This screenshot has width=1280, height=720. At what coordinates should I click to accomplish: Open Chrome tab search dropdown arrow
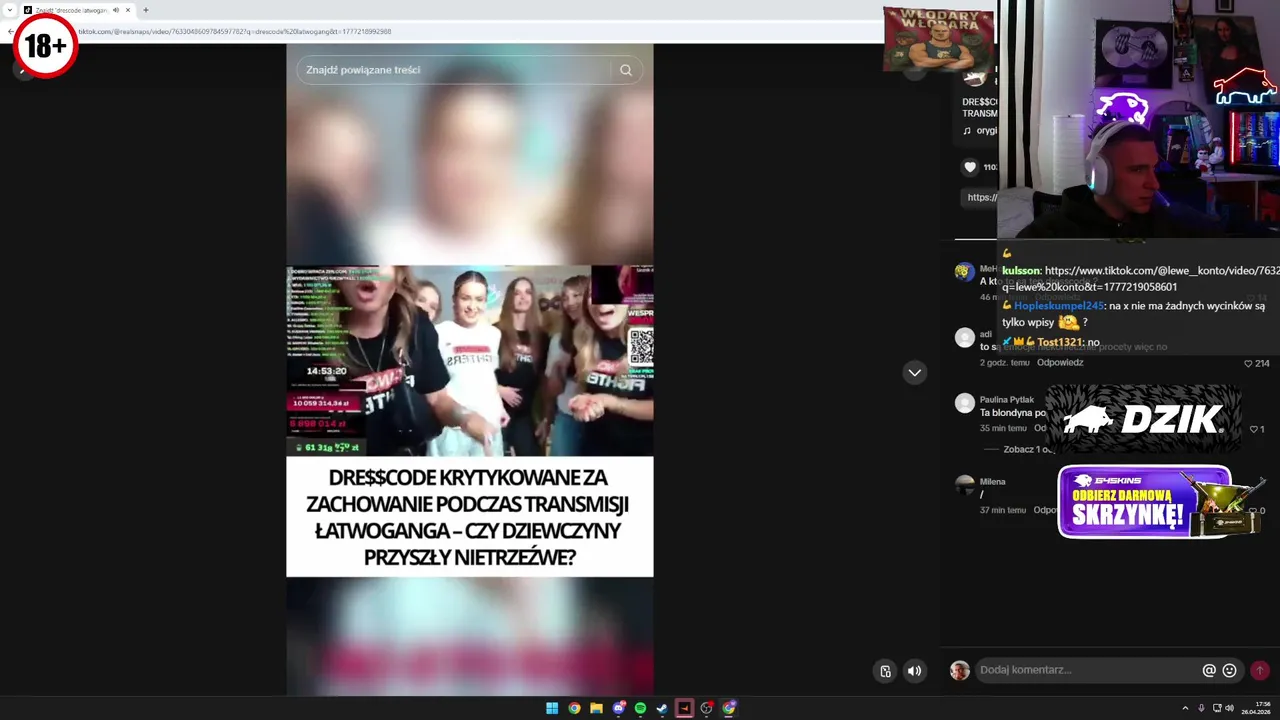10,10
